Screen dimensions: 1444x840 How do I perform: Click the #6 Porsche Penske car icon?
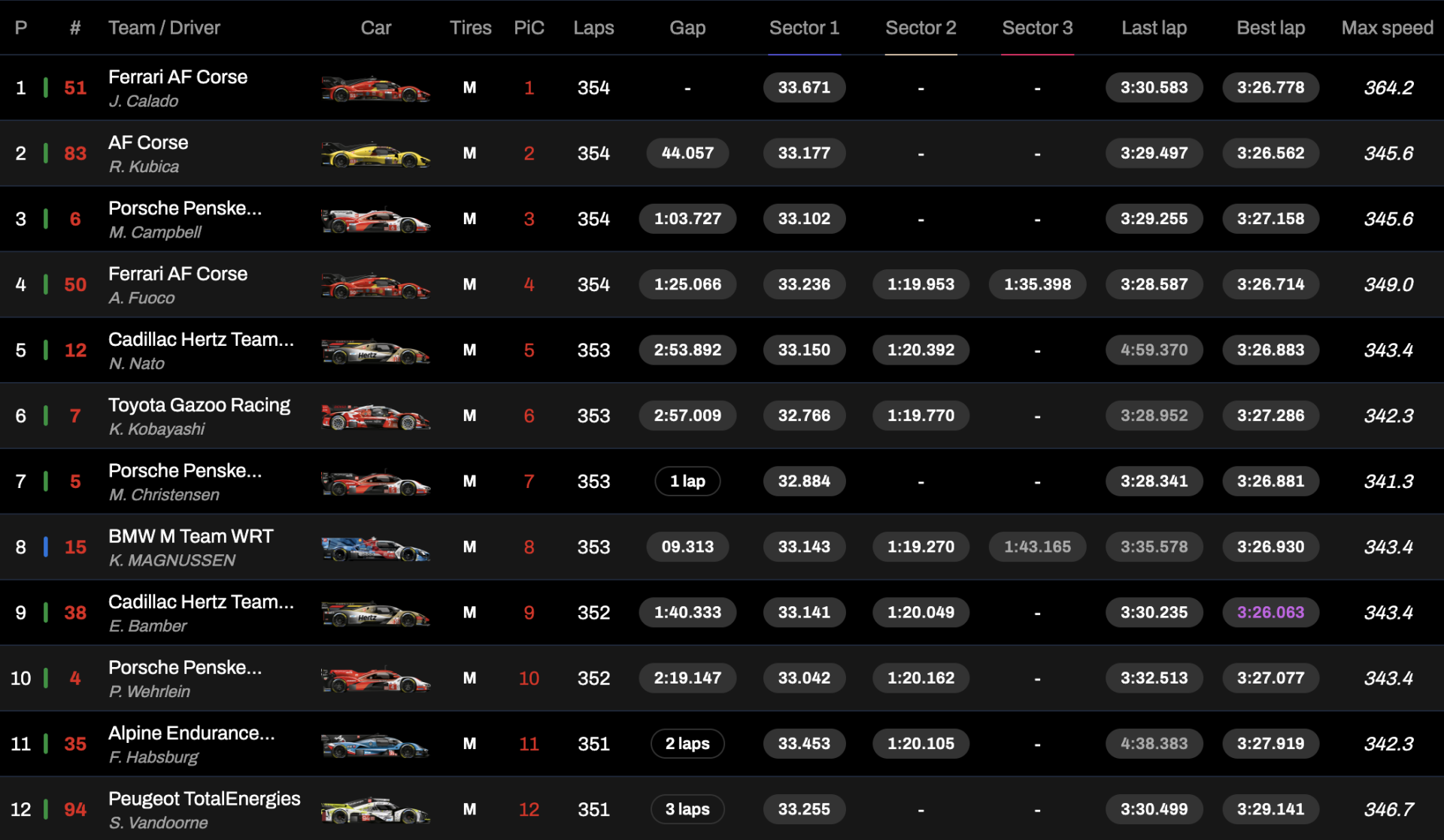pos(375,220)
